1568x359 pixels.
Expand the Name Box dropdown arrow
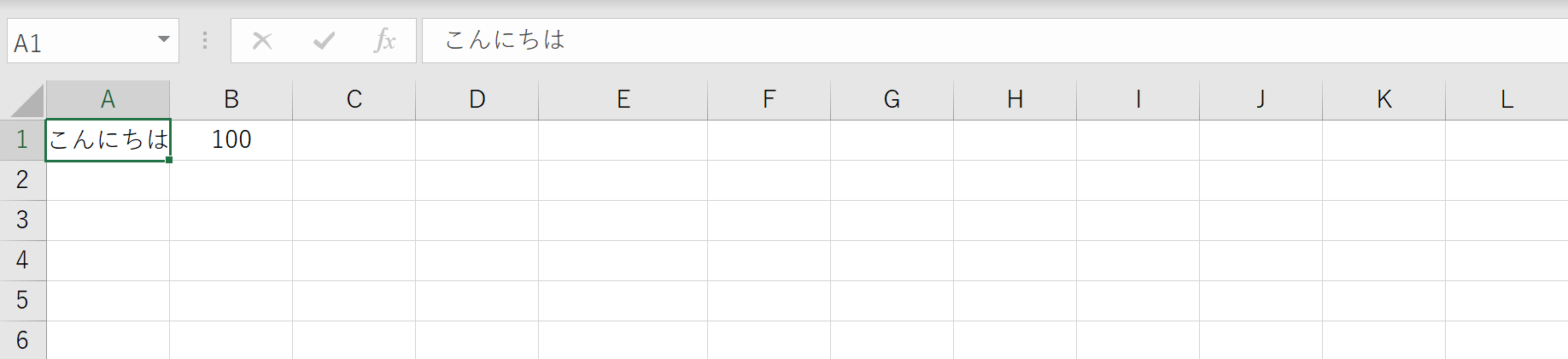[x=163, y=39]
